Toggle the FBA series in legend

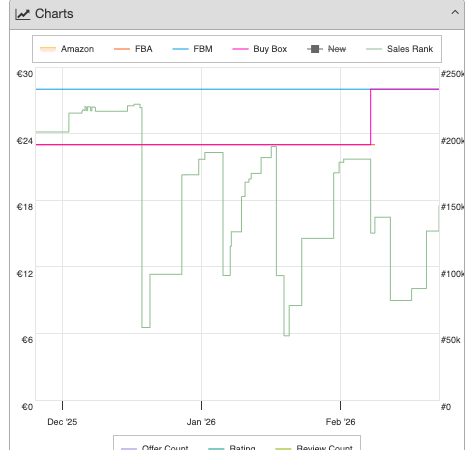coord(133,49)
